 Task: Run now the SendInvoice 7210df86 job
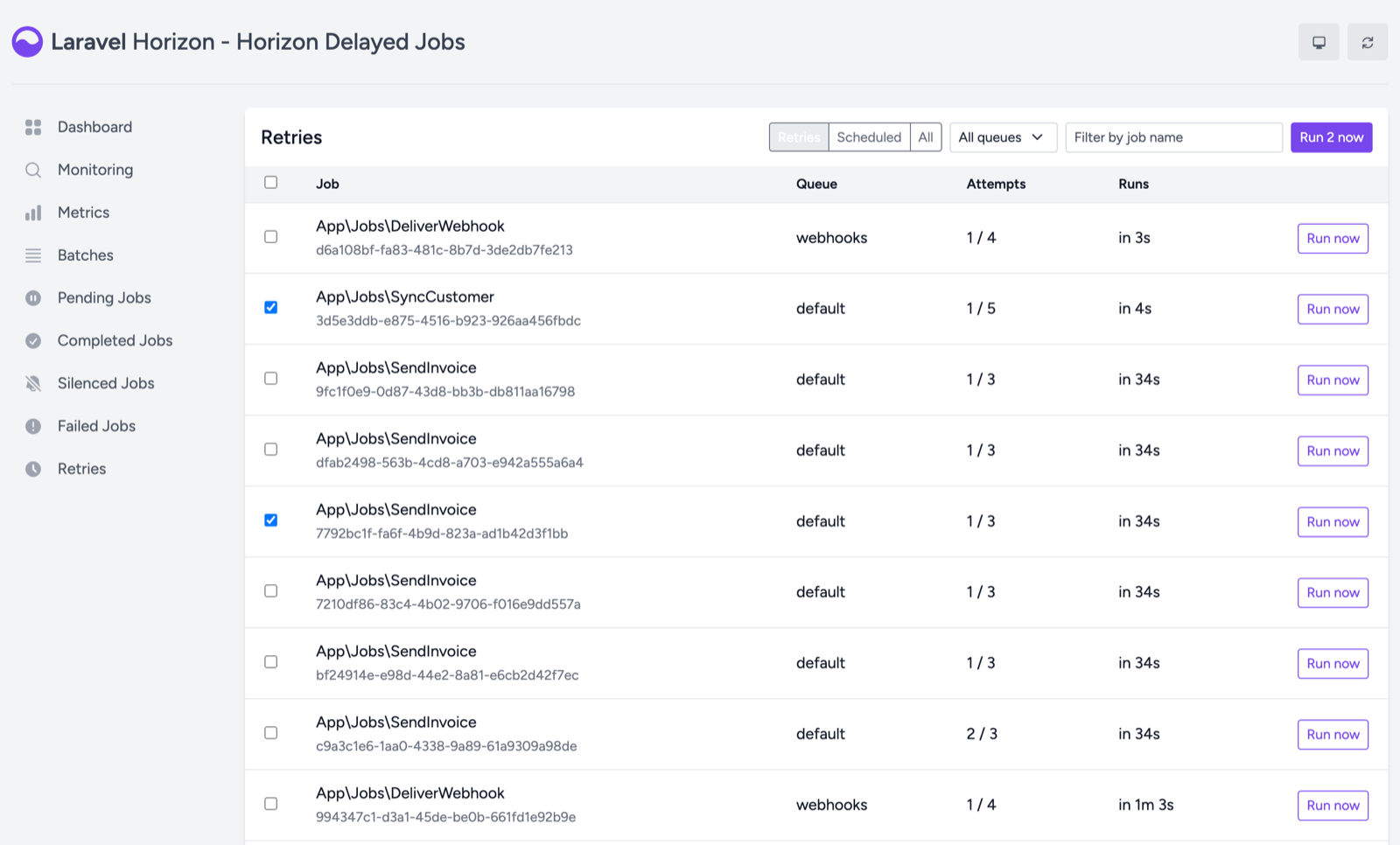pyautogui.click(x=1333, y=592)
